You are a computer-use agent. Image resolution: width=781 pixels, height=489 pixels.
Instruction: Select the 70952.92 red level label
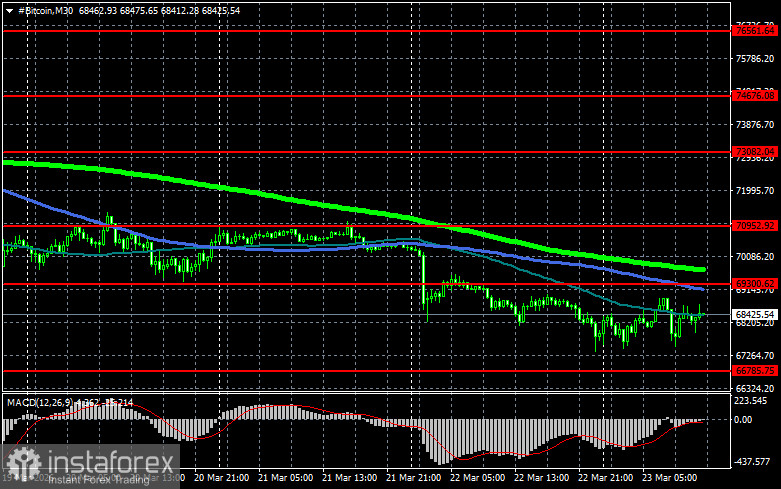tap(755, 226)
